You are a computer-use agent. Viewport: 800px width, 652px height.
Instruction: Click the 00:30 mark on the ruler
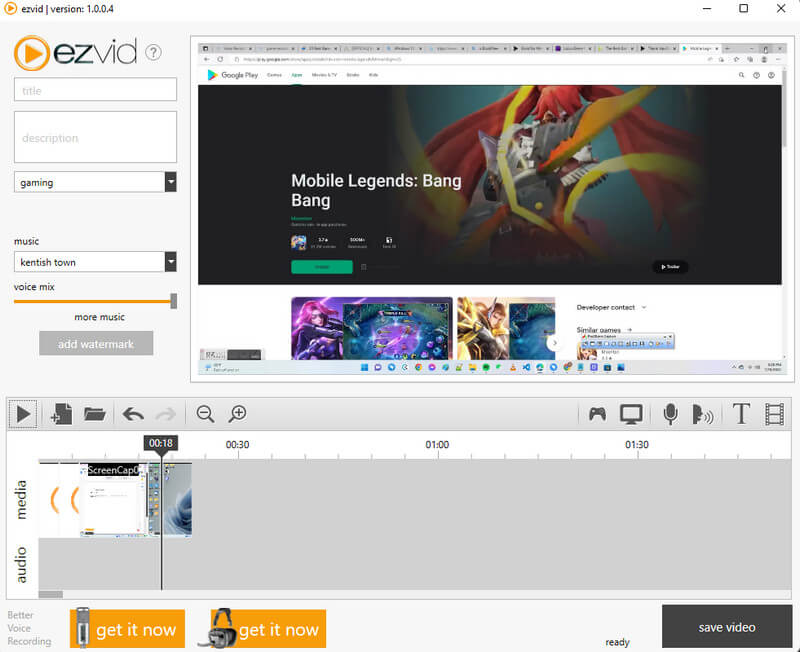click(x=238, y=444)
